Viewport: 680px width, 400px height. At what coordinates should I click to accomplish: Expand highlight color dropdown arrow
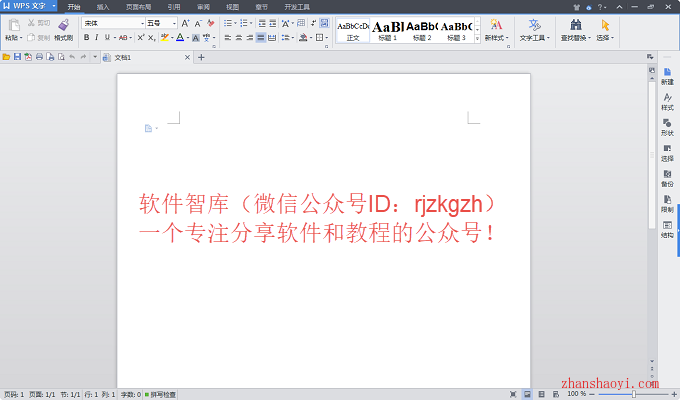click(172, 38)
